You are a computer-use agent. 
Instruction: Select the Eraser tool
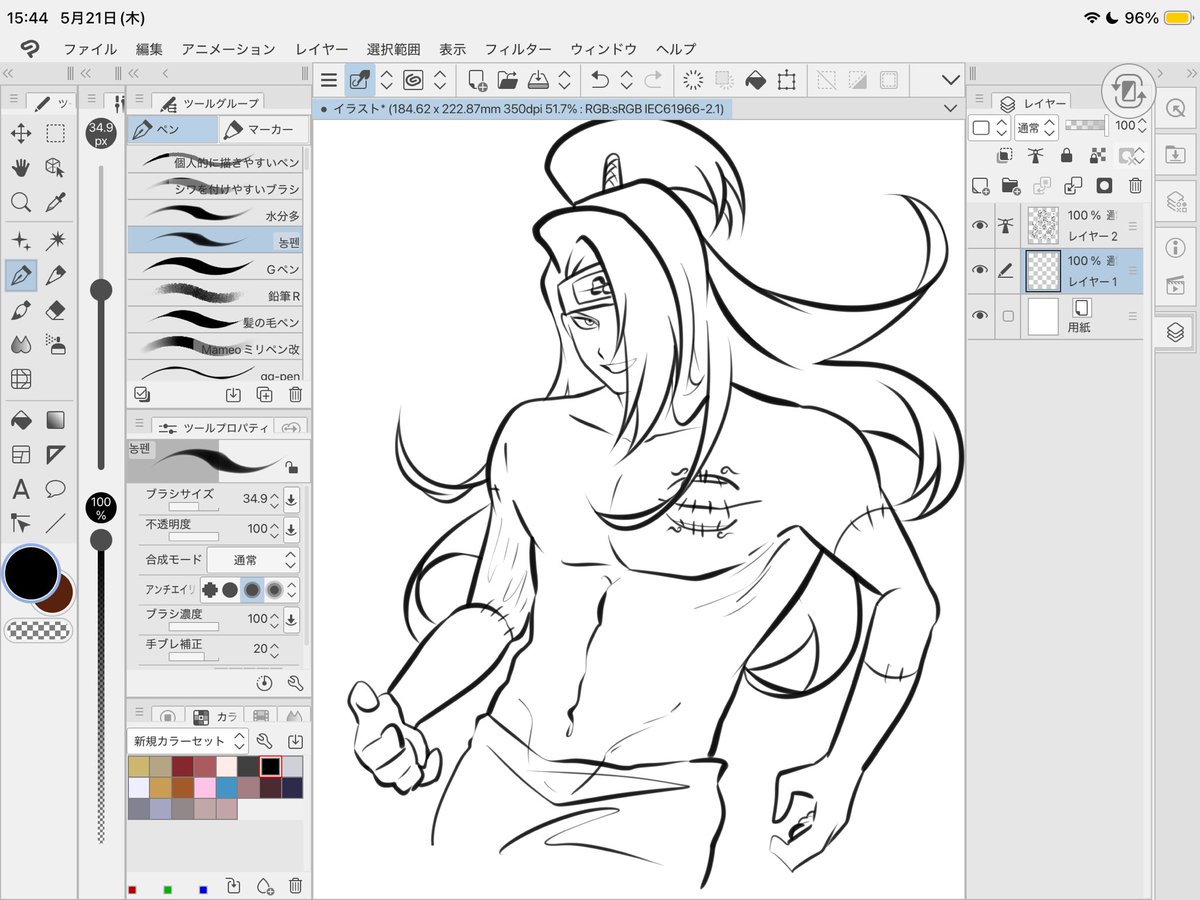[x=56, y=310]
